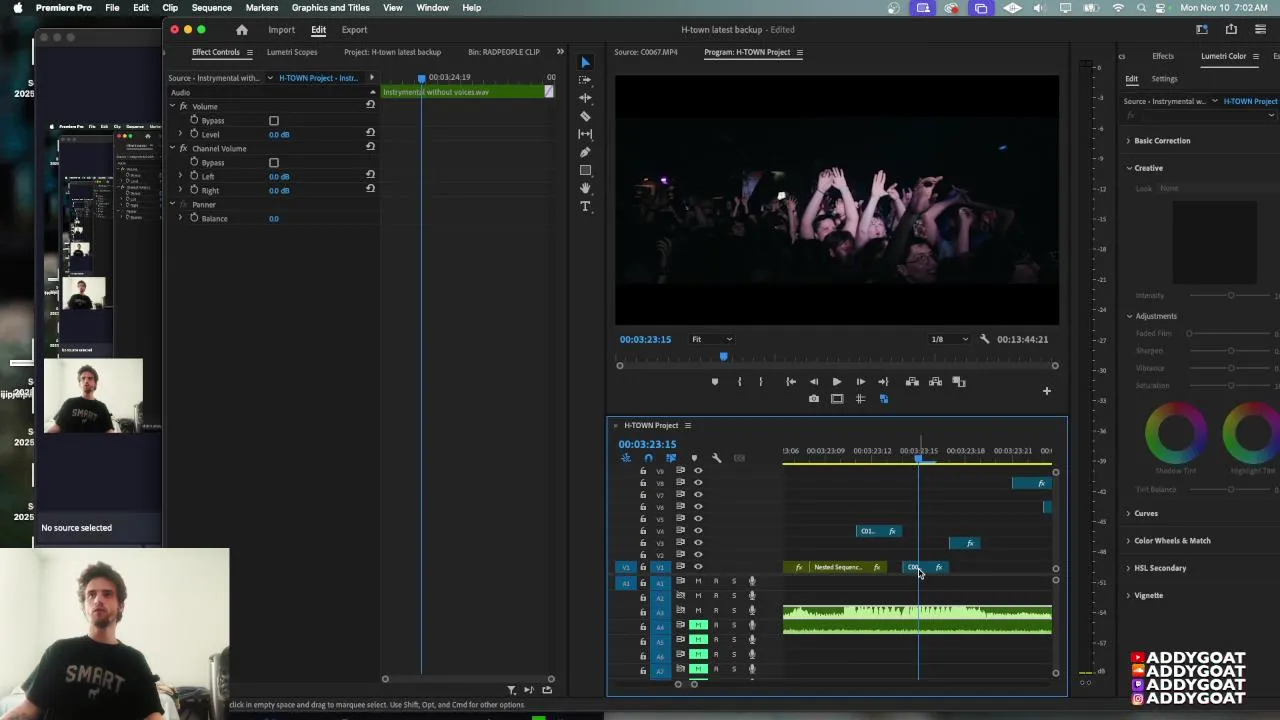Mute audio track A1
1280x720 pixels.
click(x=698, y=581)
